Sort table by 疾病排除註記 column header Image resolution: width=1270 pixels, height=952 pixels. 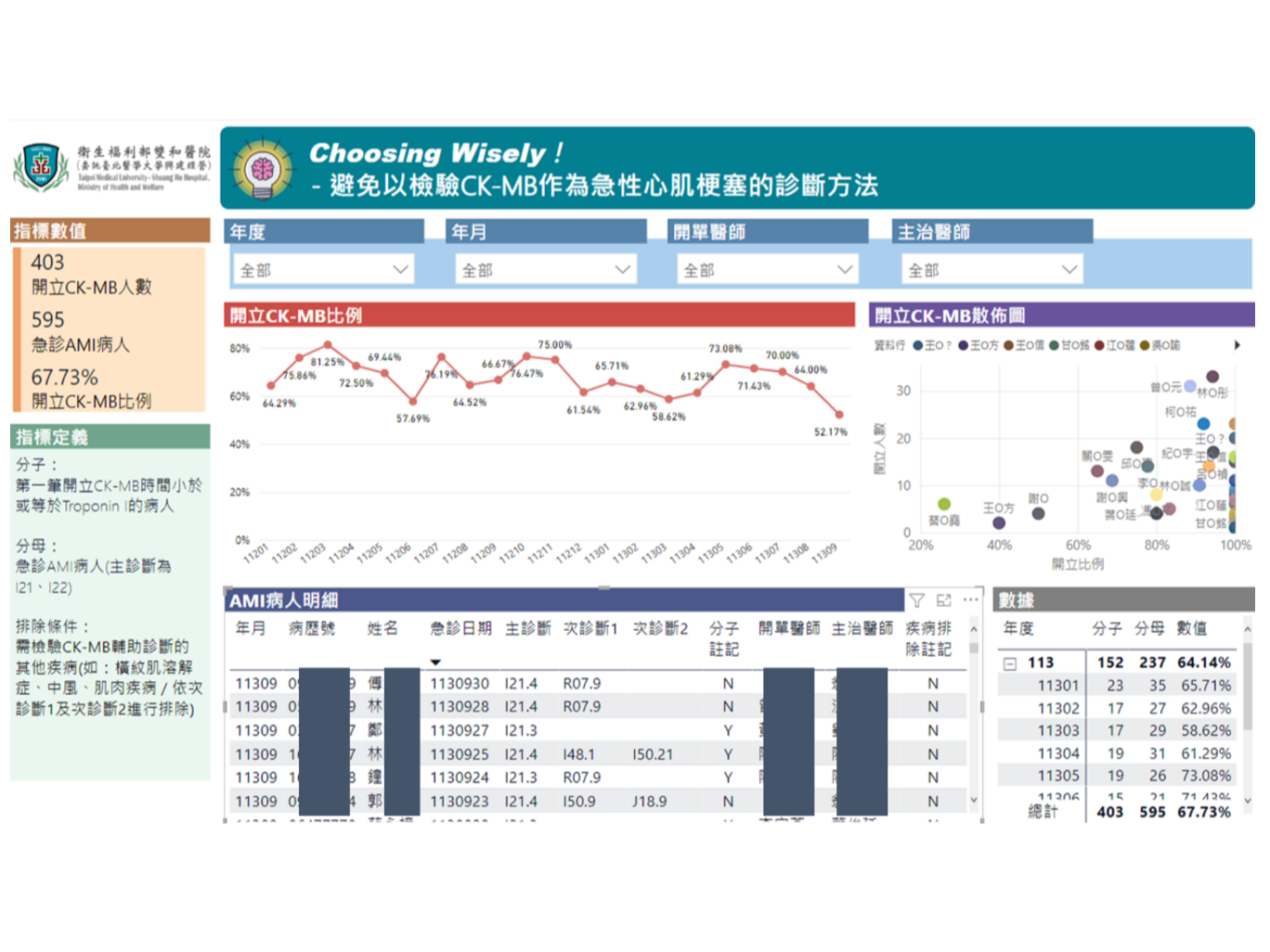tap(929, 638)
